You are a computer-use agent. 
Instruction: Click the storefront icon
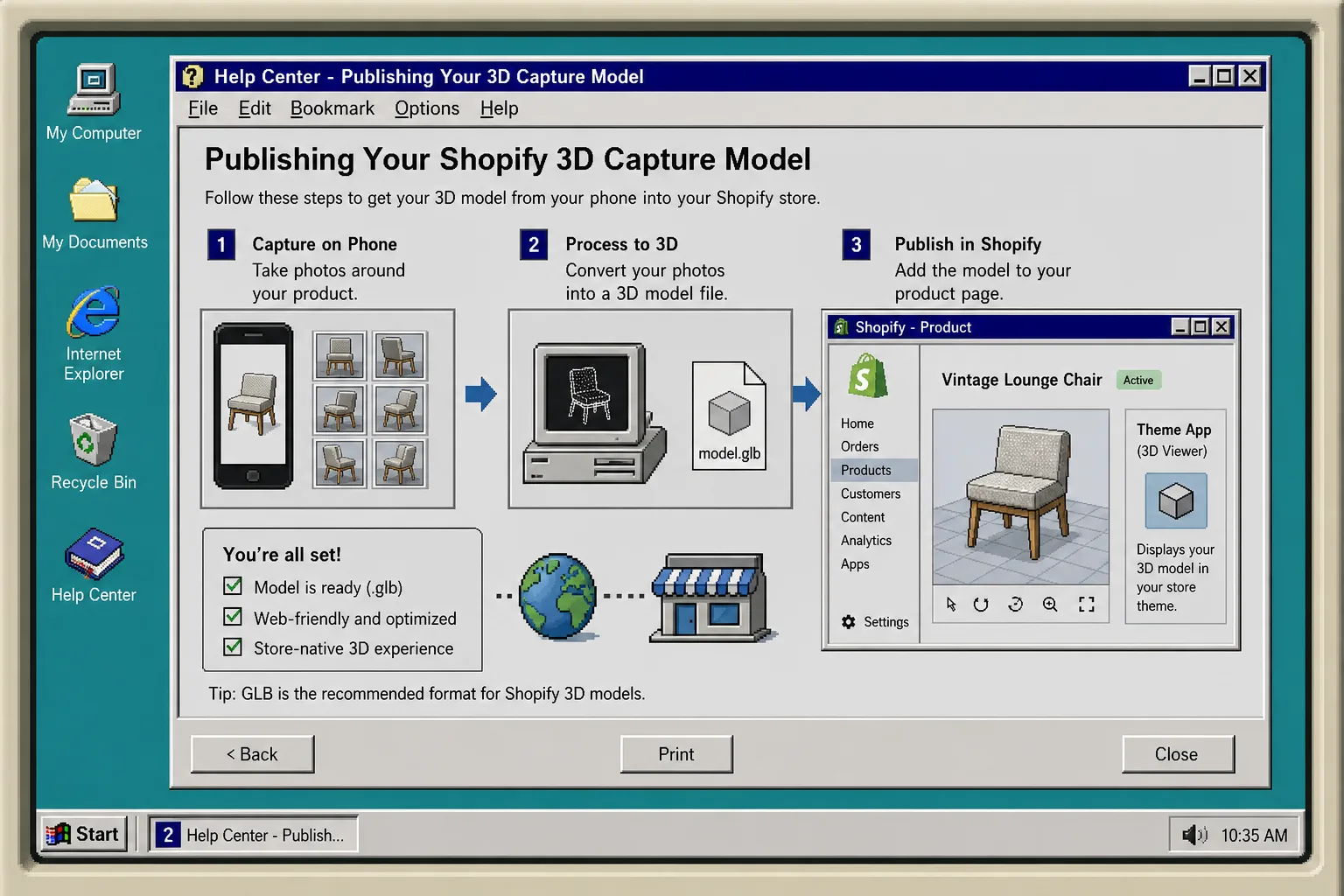coord(710,598)
